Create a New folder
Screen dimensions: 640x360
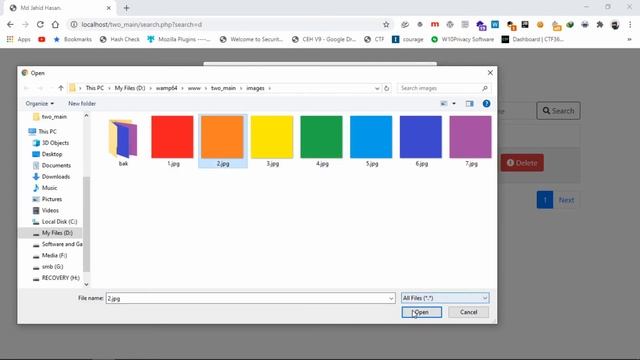82,104
